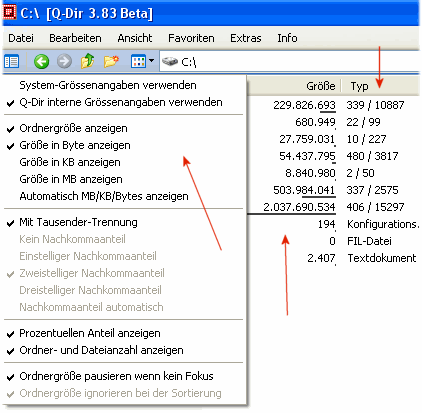The height and width of the screenshot is (413, 422).
Task: Click the view mode grid icon
Action: [138, 61]
